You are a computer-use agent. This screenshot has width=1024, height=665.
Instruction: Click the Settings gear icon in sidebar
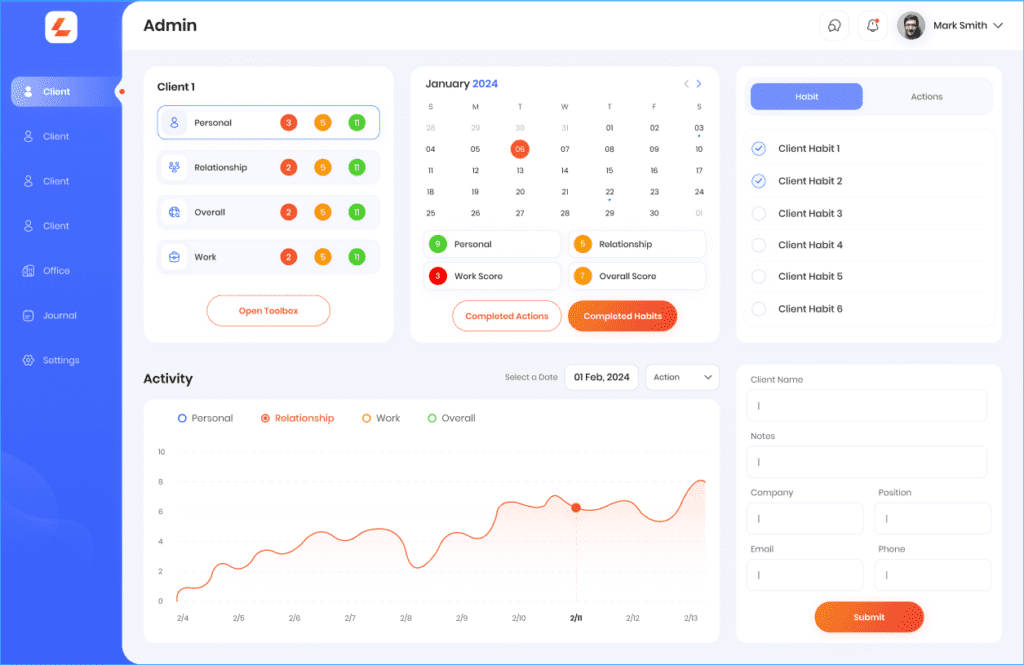point(28,360)
